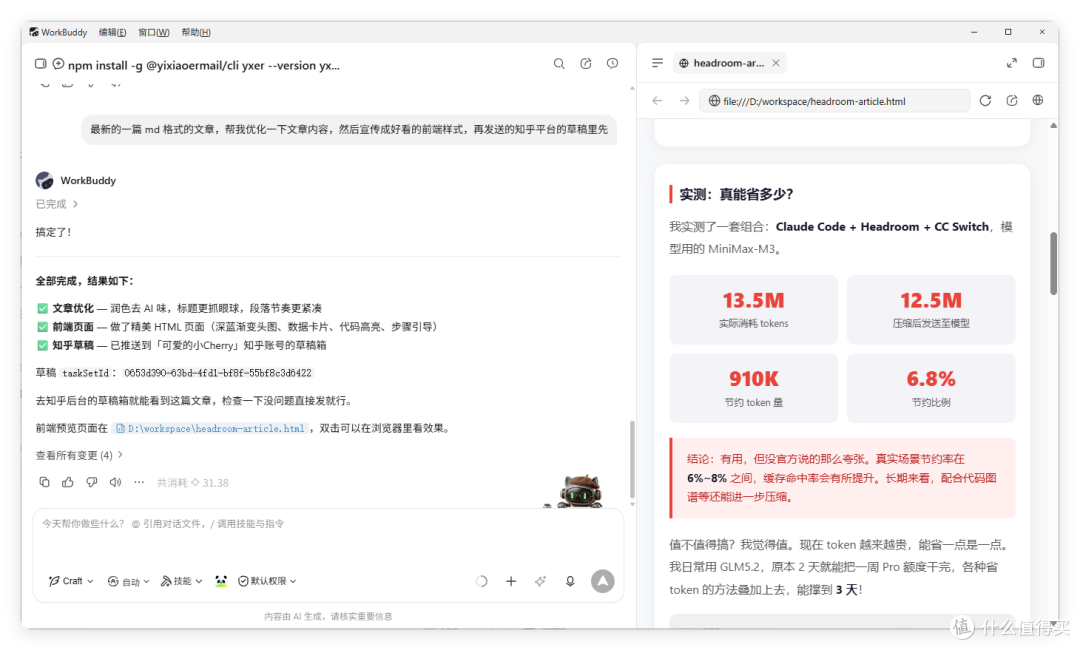The image size is (1080, 650).
Task: Click the chat panel vertical scrollbar
Action: 632,460
